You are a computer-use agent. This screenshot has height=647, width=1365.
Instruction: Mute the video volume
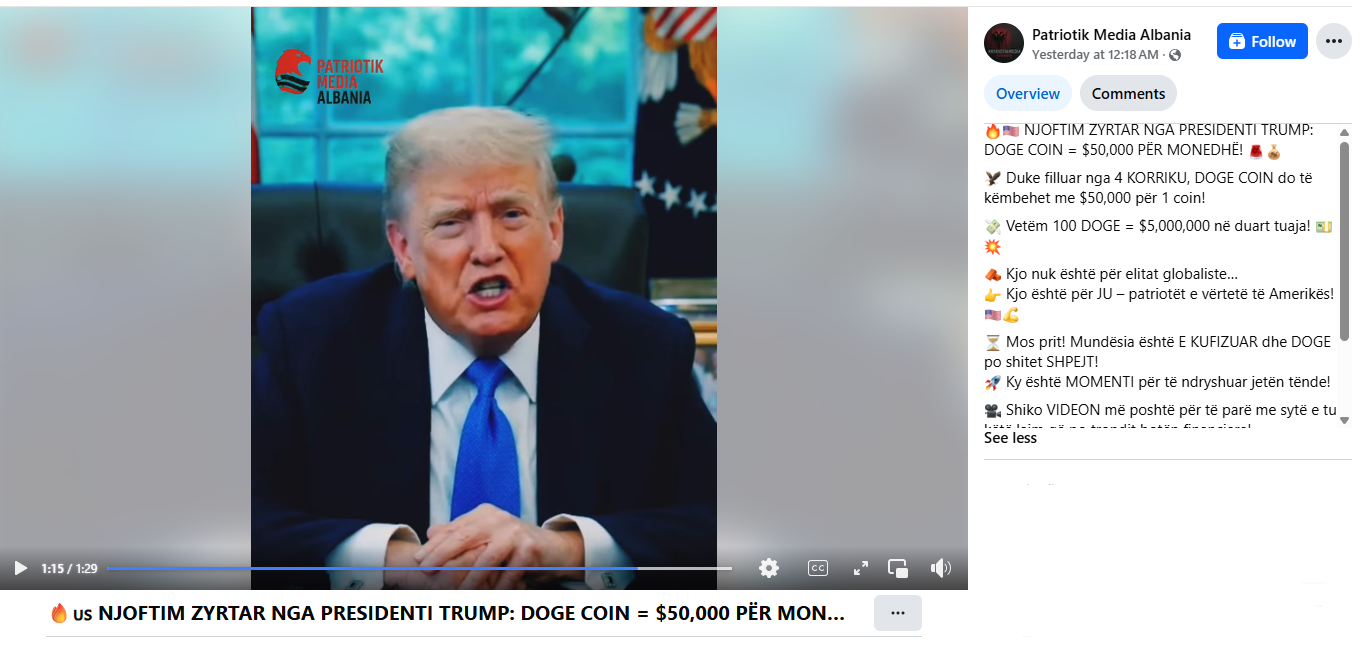940,568
